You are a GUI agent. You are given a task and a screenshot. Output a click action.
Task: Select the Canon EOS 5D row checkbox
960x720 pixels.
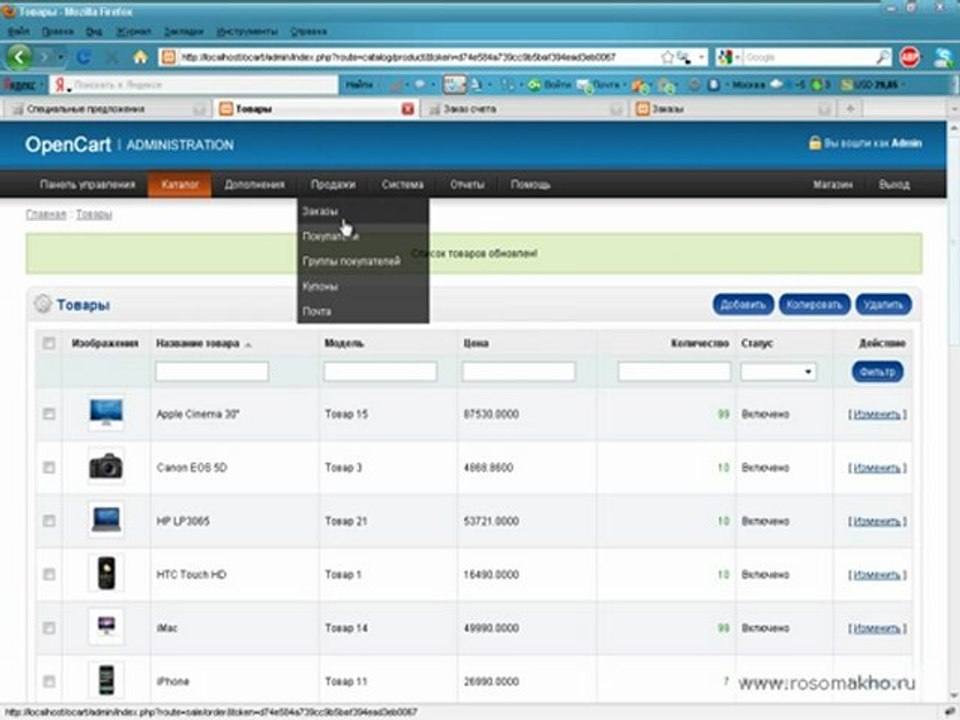tap(49, 468)
